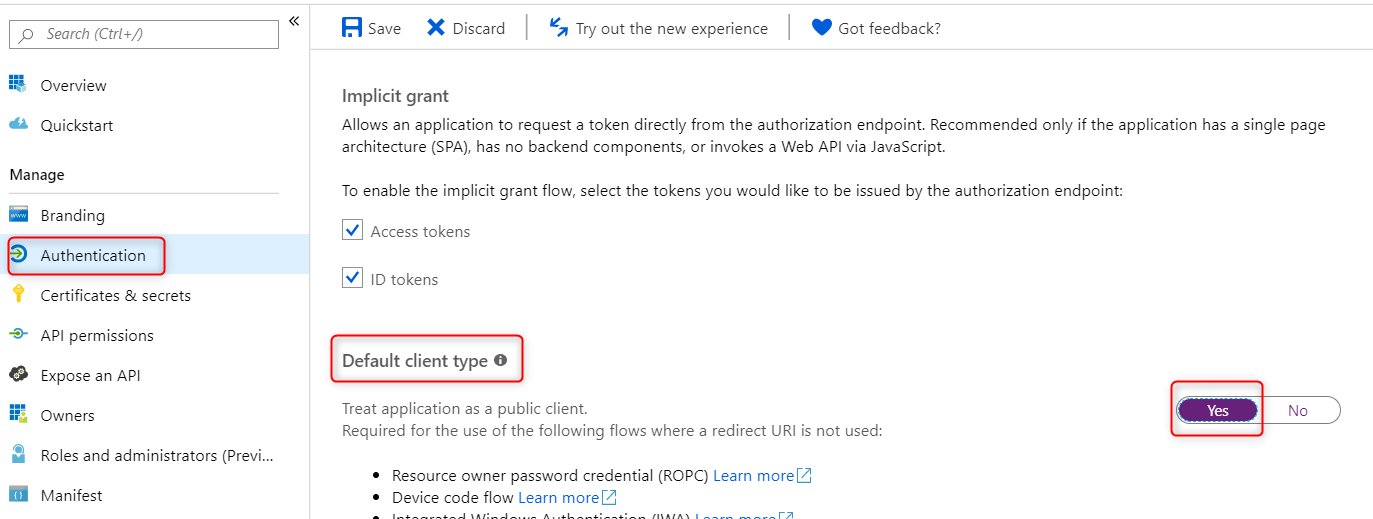This screenshot has width=1373, height=519.
Task: Click the Expose an API cloud icon
Action: [x=18, y=374]
